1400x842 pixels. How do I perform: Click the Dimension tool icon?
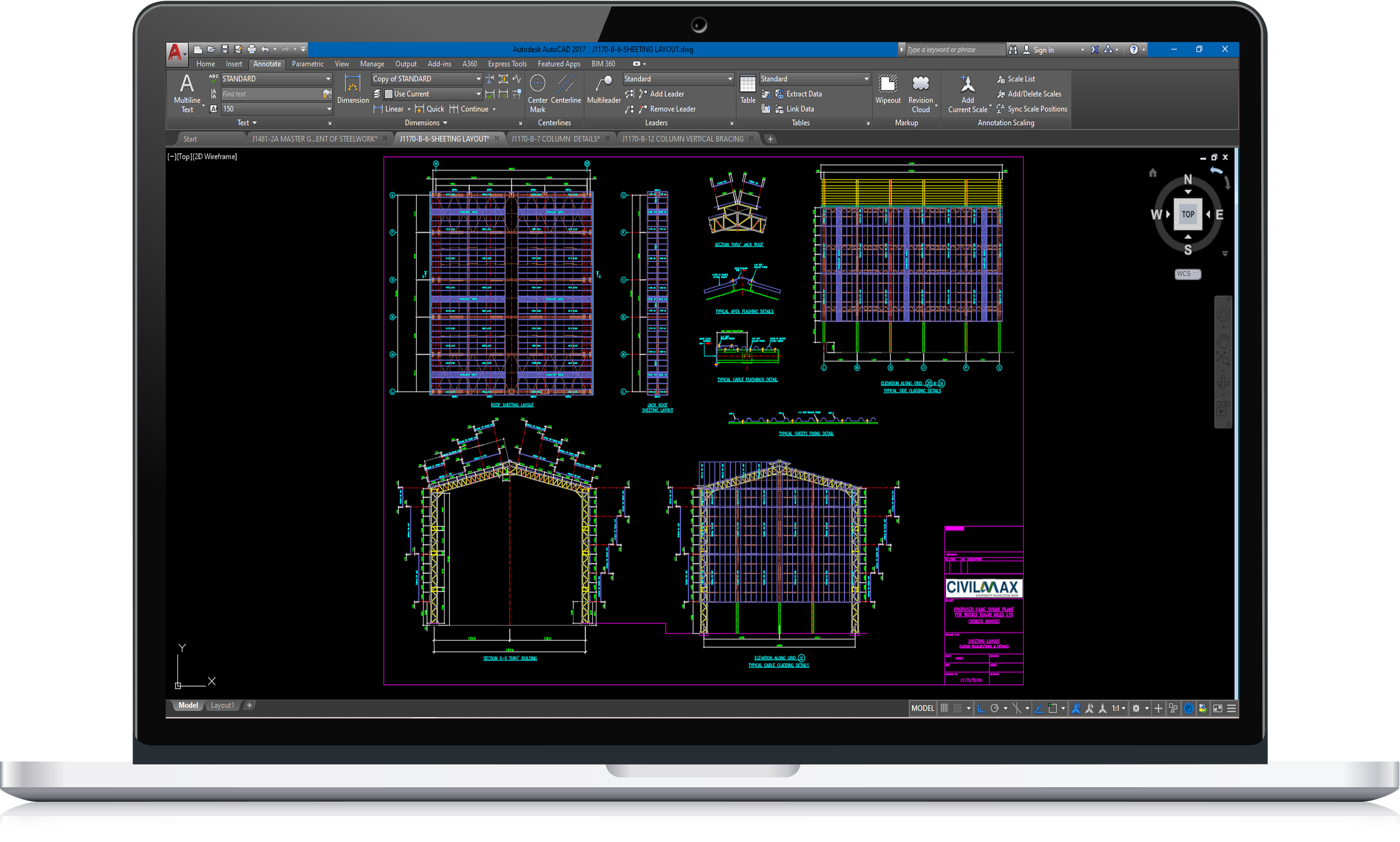click(x=352, y=85)
